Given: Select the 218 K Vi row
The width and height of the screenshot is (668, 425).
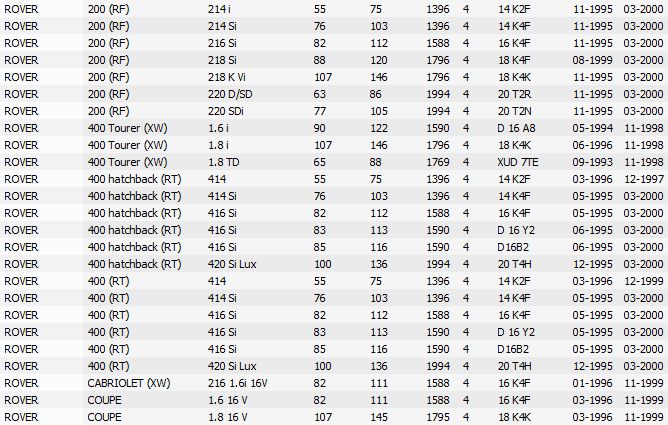Looking at the screenshot, I should pos(334,77).
